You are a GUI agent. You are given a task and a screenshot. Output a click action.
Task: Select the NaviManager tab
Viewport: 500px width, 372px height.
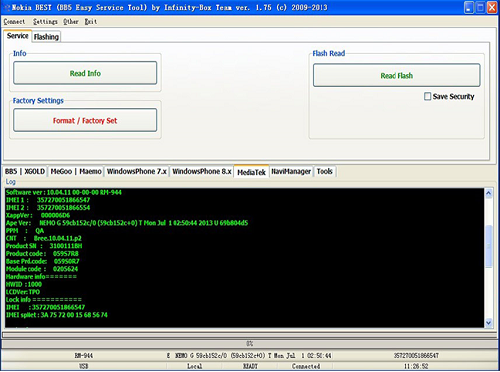pos(291,172)
